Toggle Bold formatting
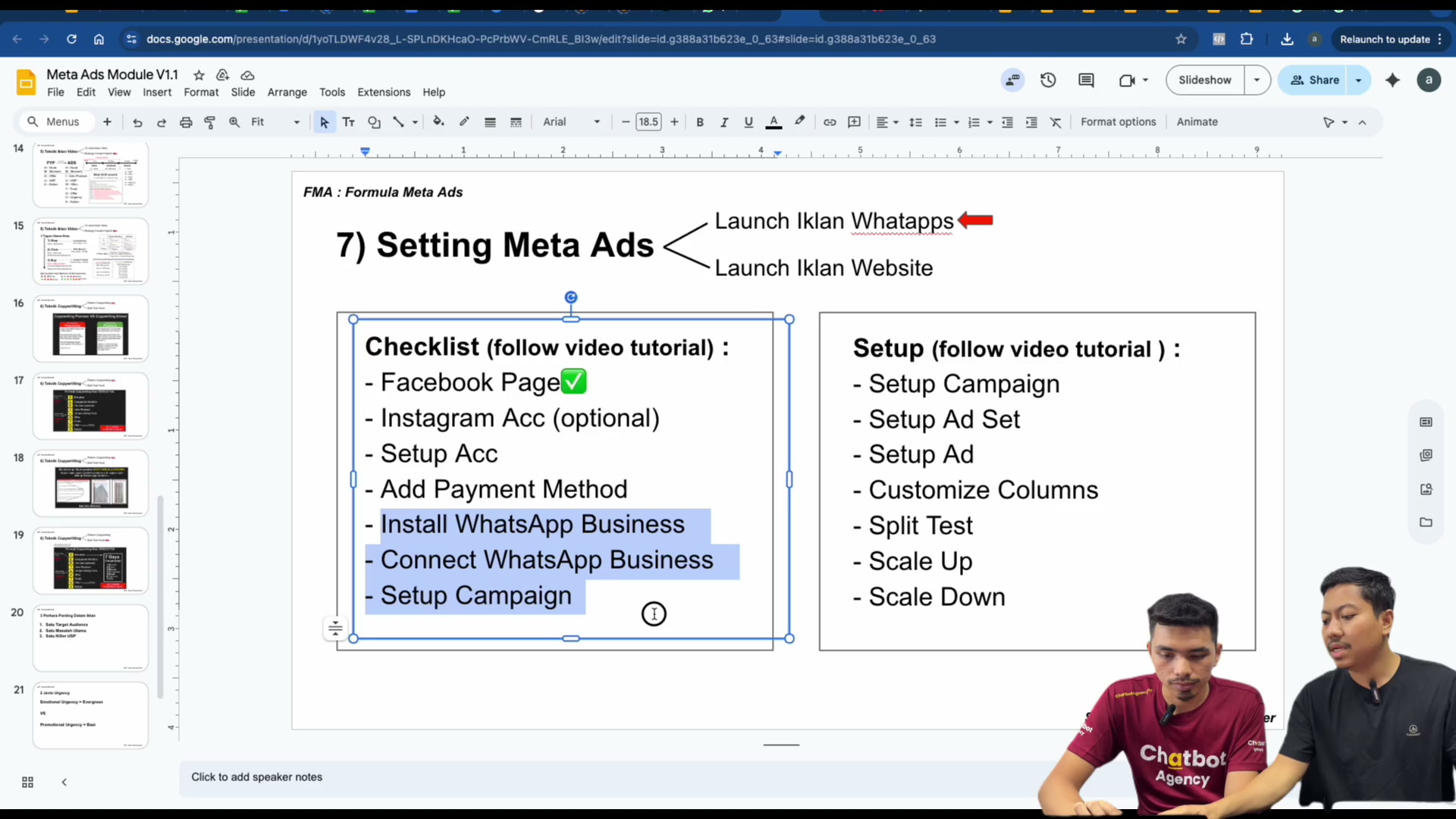The height and width of the screenshot is (819, 1456). click(700, 122)
